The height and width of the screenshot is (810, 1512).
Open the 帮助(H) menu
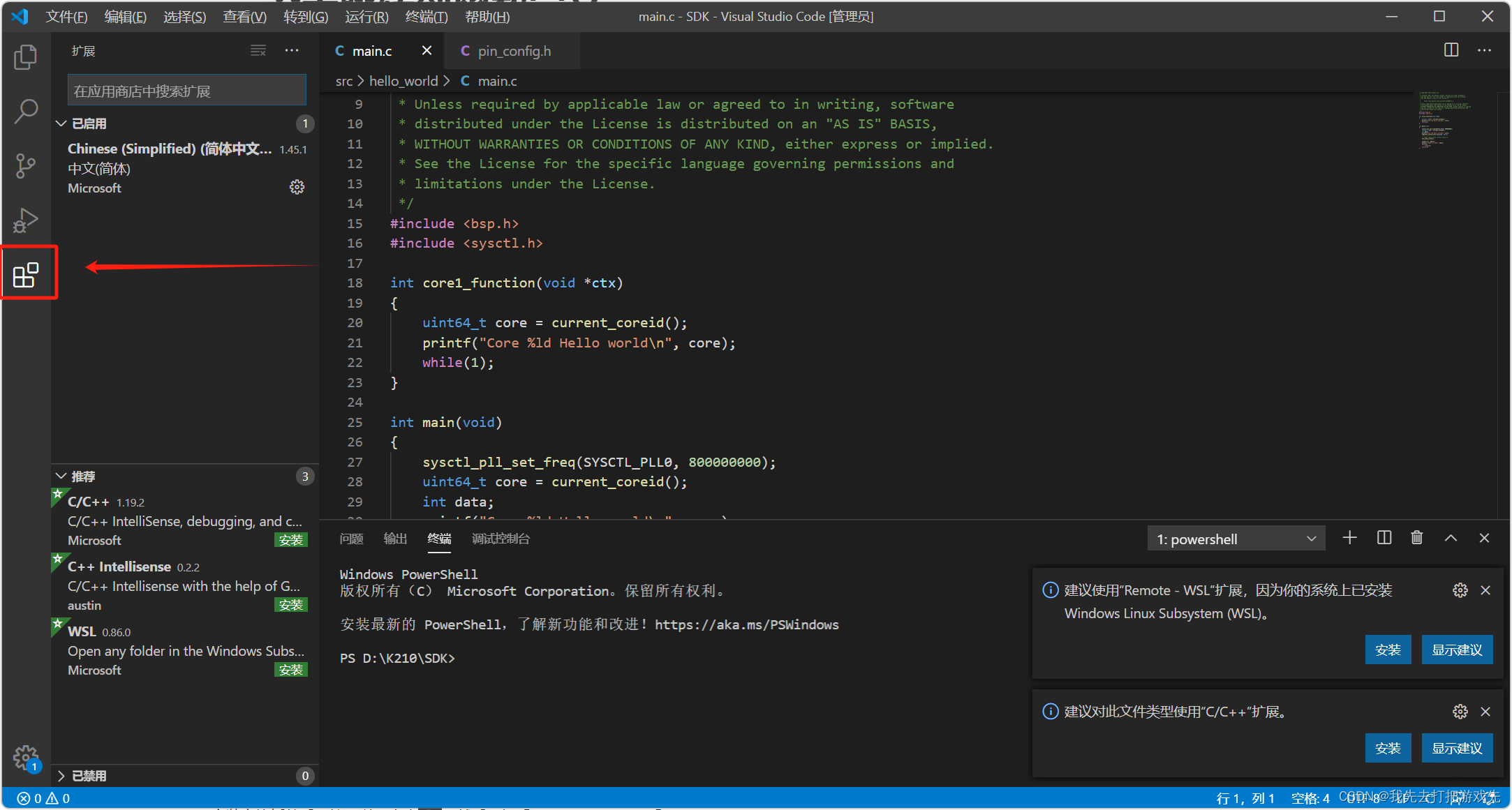coord(487,17)
